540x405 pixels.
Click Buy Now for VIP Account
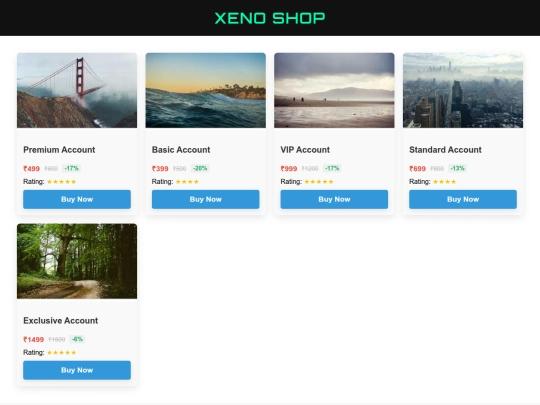click(334, 199)
